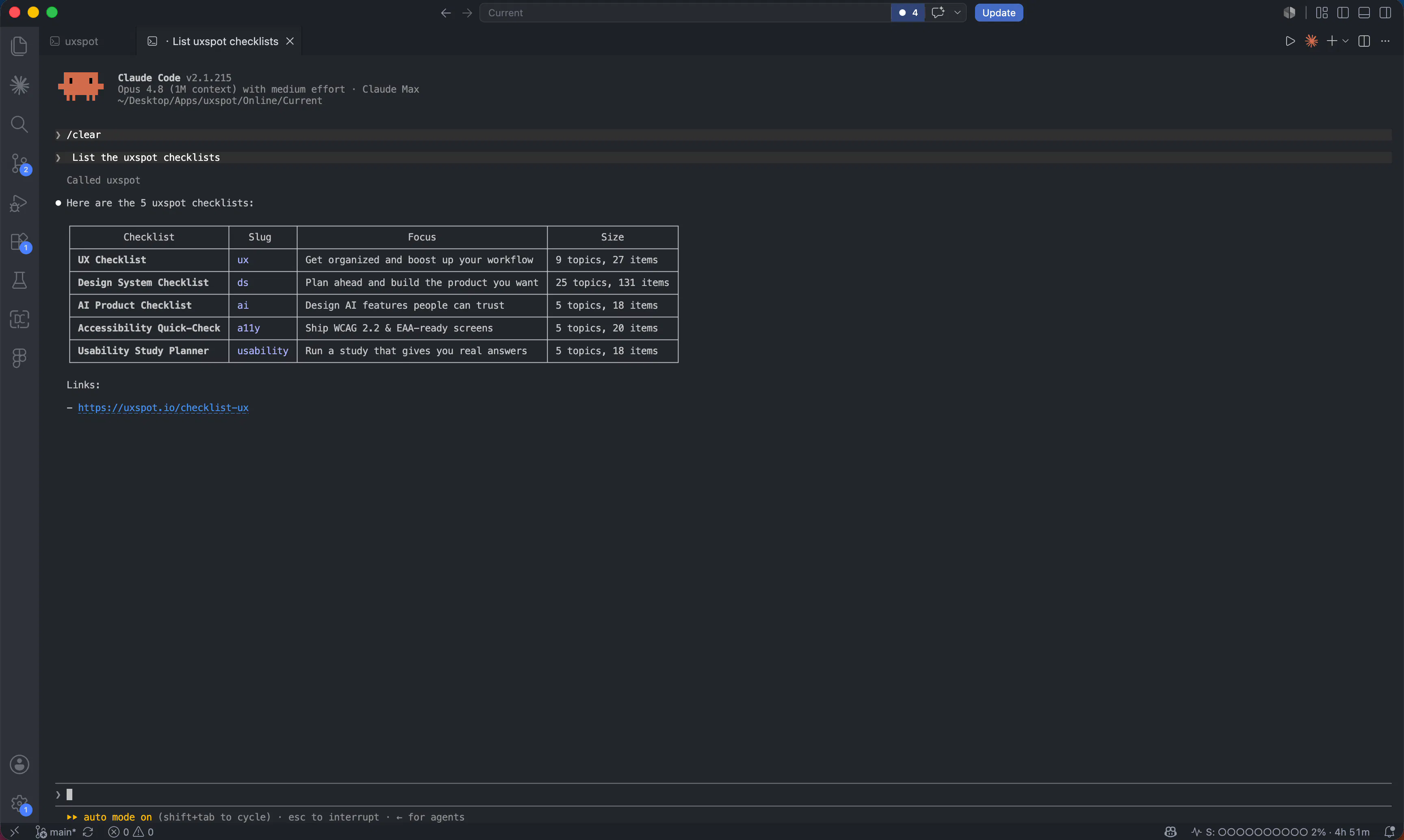The height and width of the screenshot is (840, 1404).
Task: Open the Figma activity bar icon
Action: click(19, 358)
